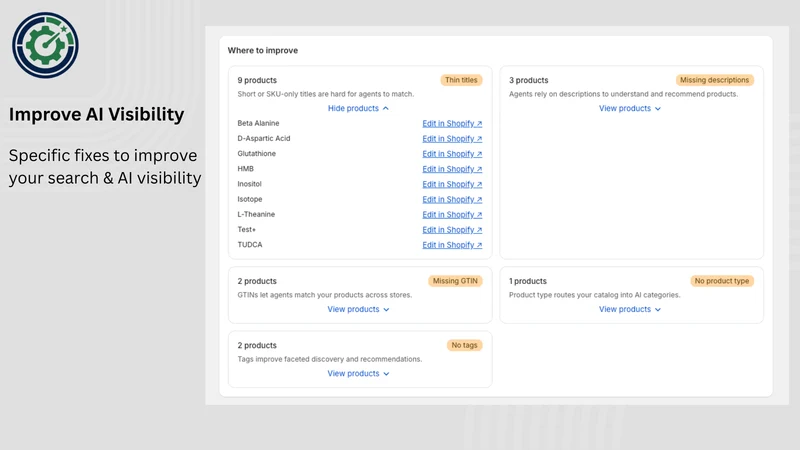Expand View products under No tags

click(x=358, y=373)
